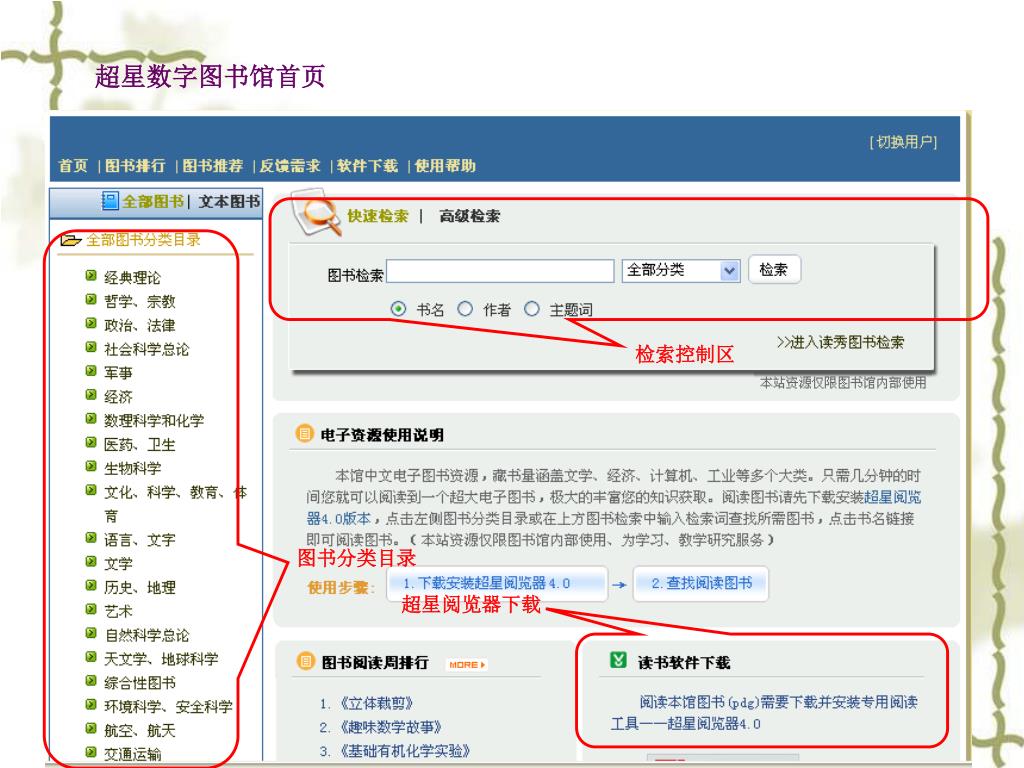Click the 全部图书分类目录 heading

144,240
